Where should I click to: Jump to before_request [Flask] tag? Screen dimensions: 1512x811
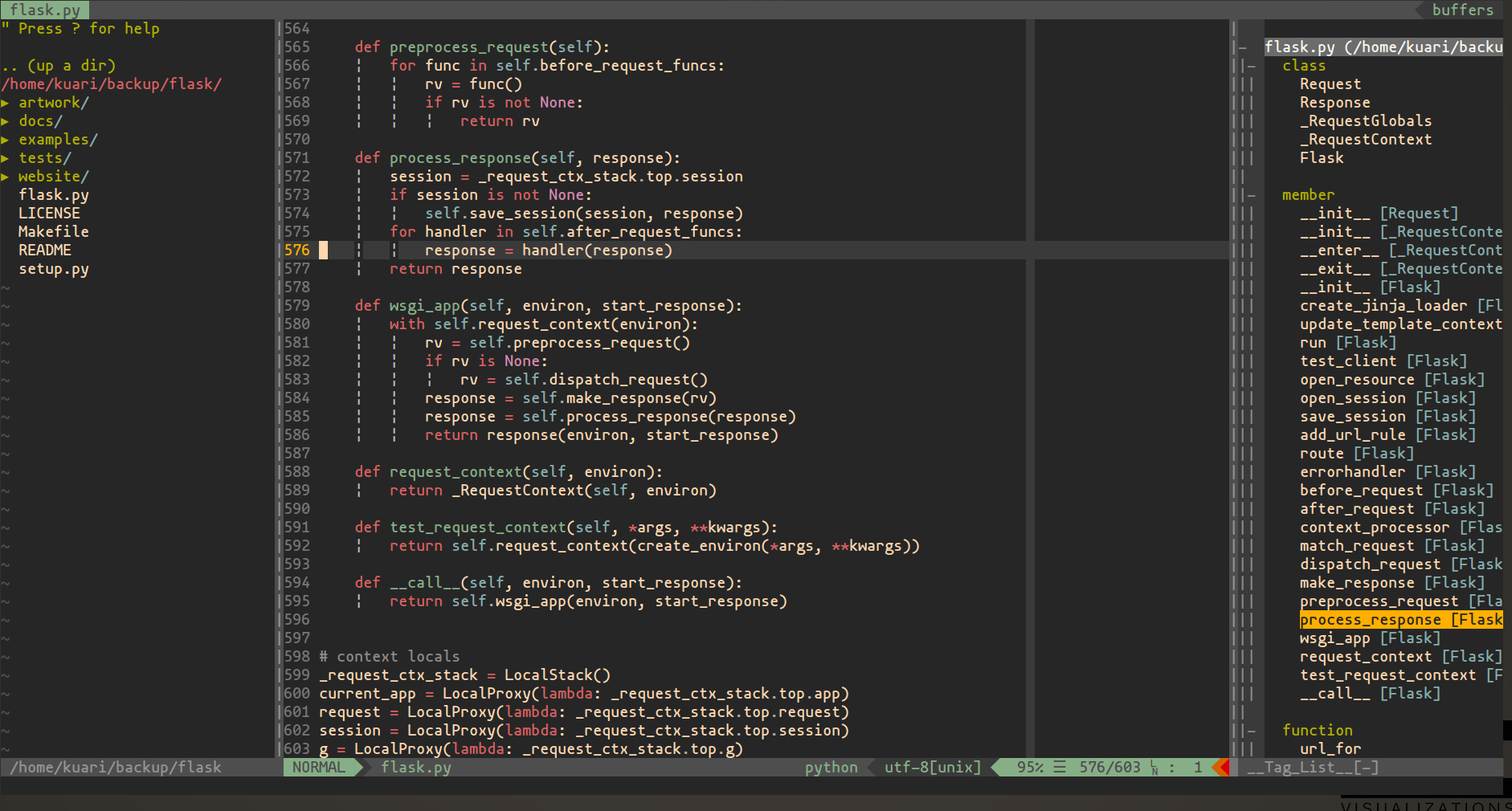(x=1397, y=491)
